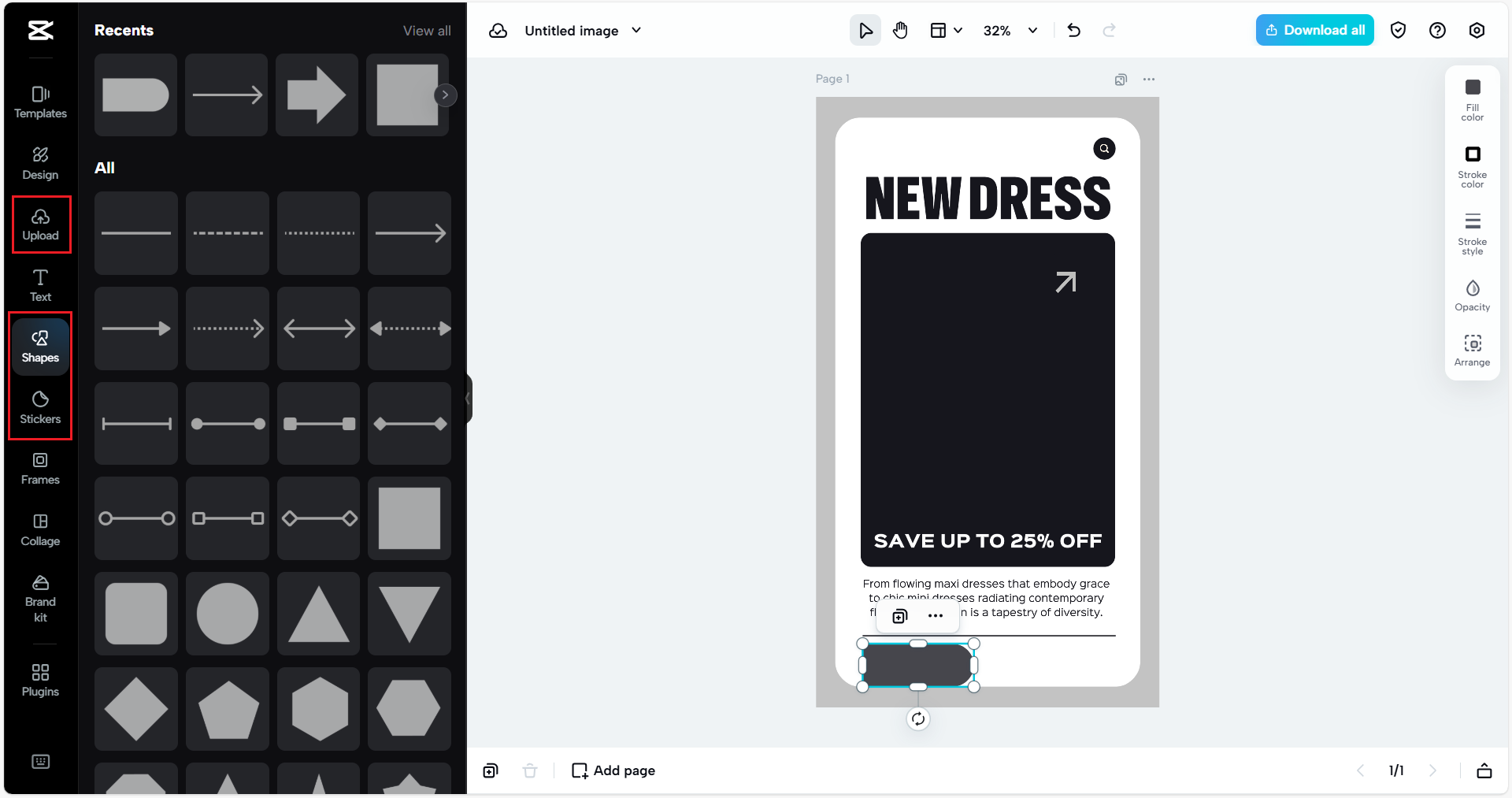
Task: Open the Opacity control
Action: point(1473,293)
